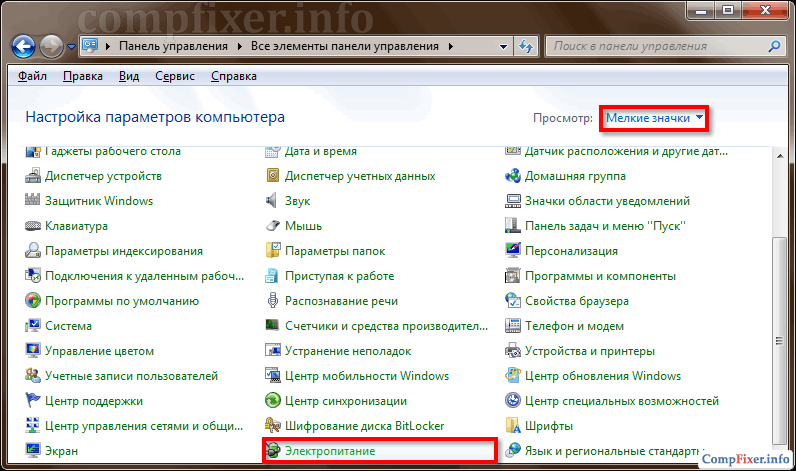The image size is (796, 471).
Task: Expand arrow after Панель управления breadcrumb
Action: click(239, 46)
